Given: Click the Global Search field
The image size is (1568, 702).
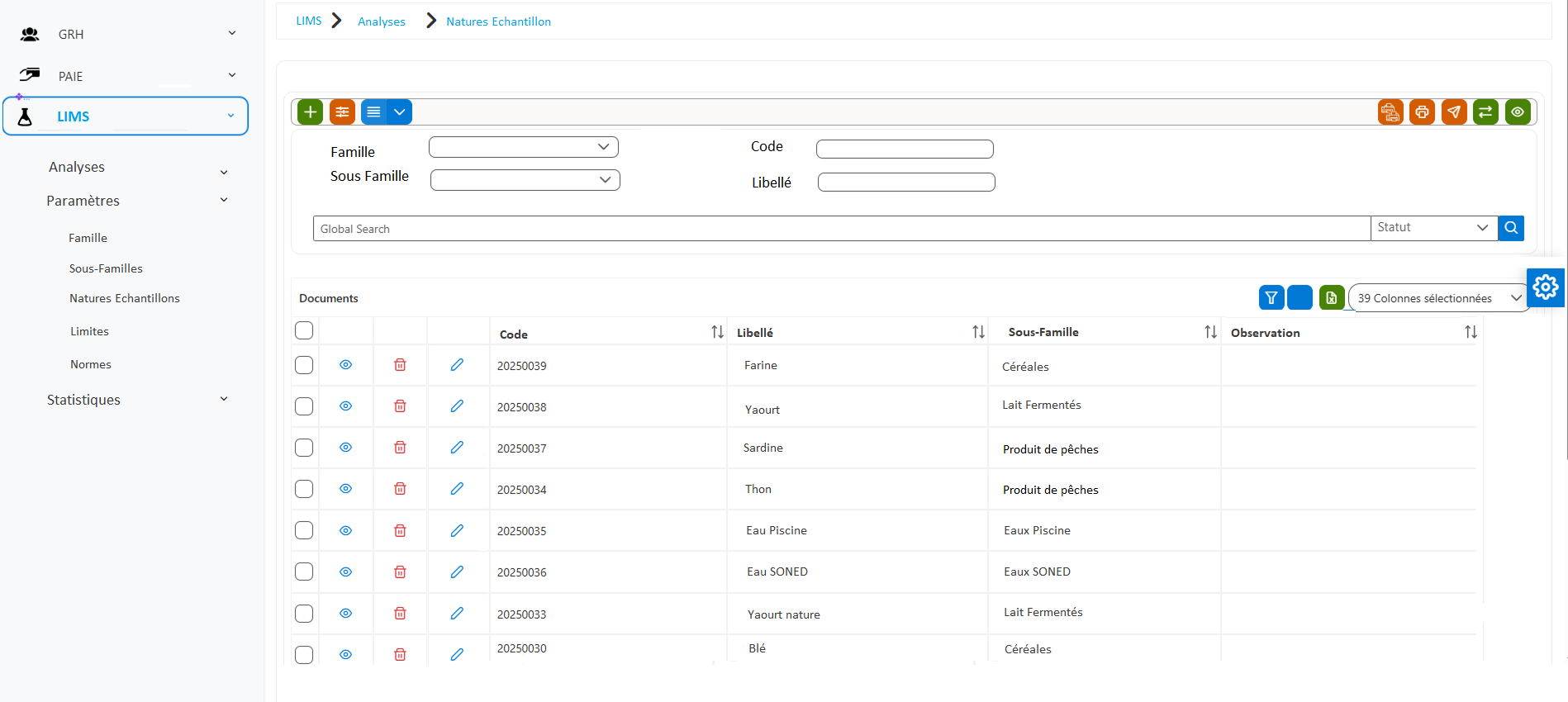Looking at the screenshot, I should tap(842, 229).
